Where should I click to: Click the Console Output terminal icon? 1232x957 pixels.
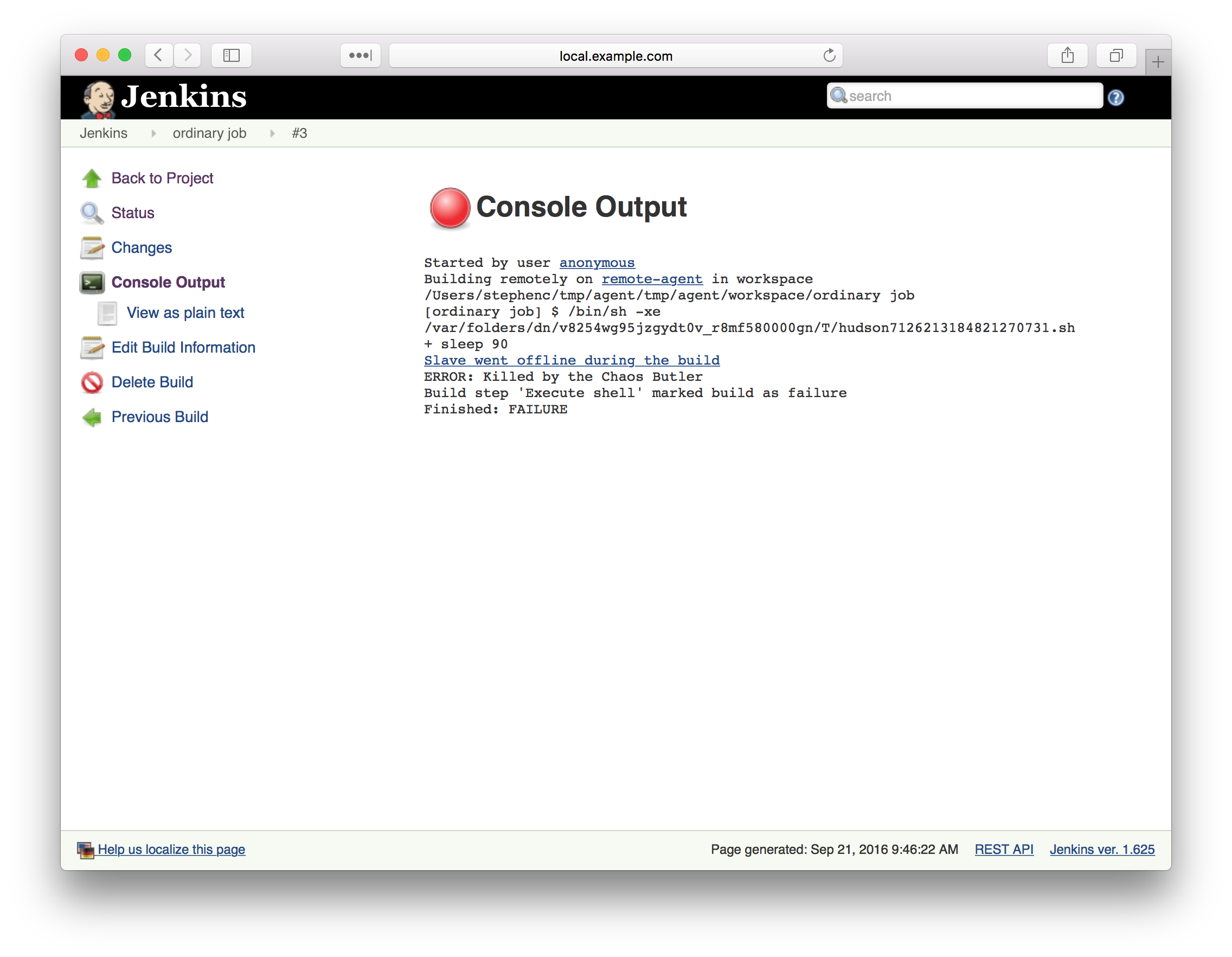click(92, 283)
